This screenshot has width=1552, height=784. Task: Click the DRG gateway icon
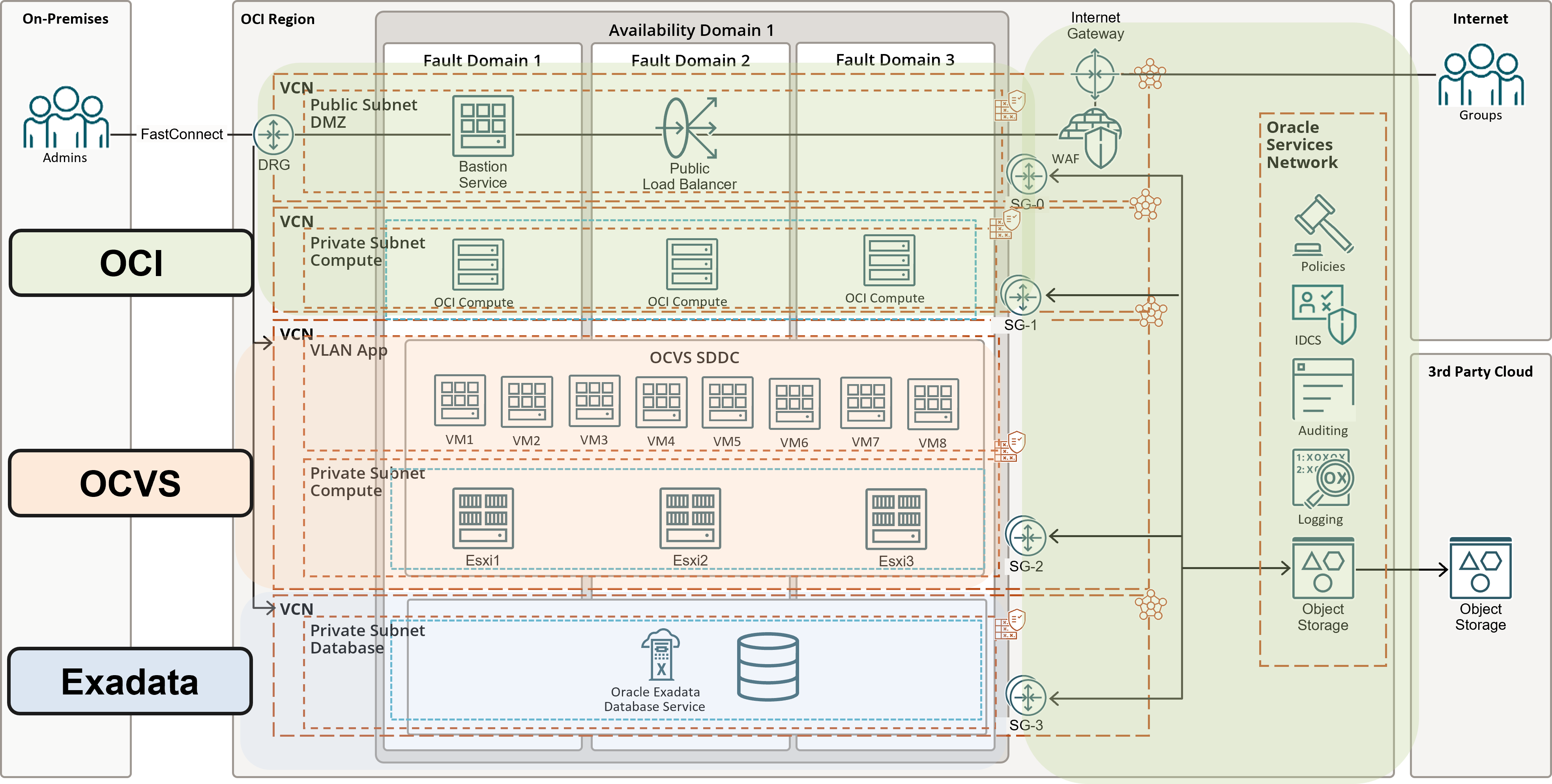(273, 134)
